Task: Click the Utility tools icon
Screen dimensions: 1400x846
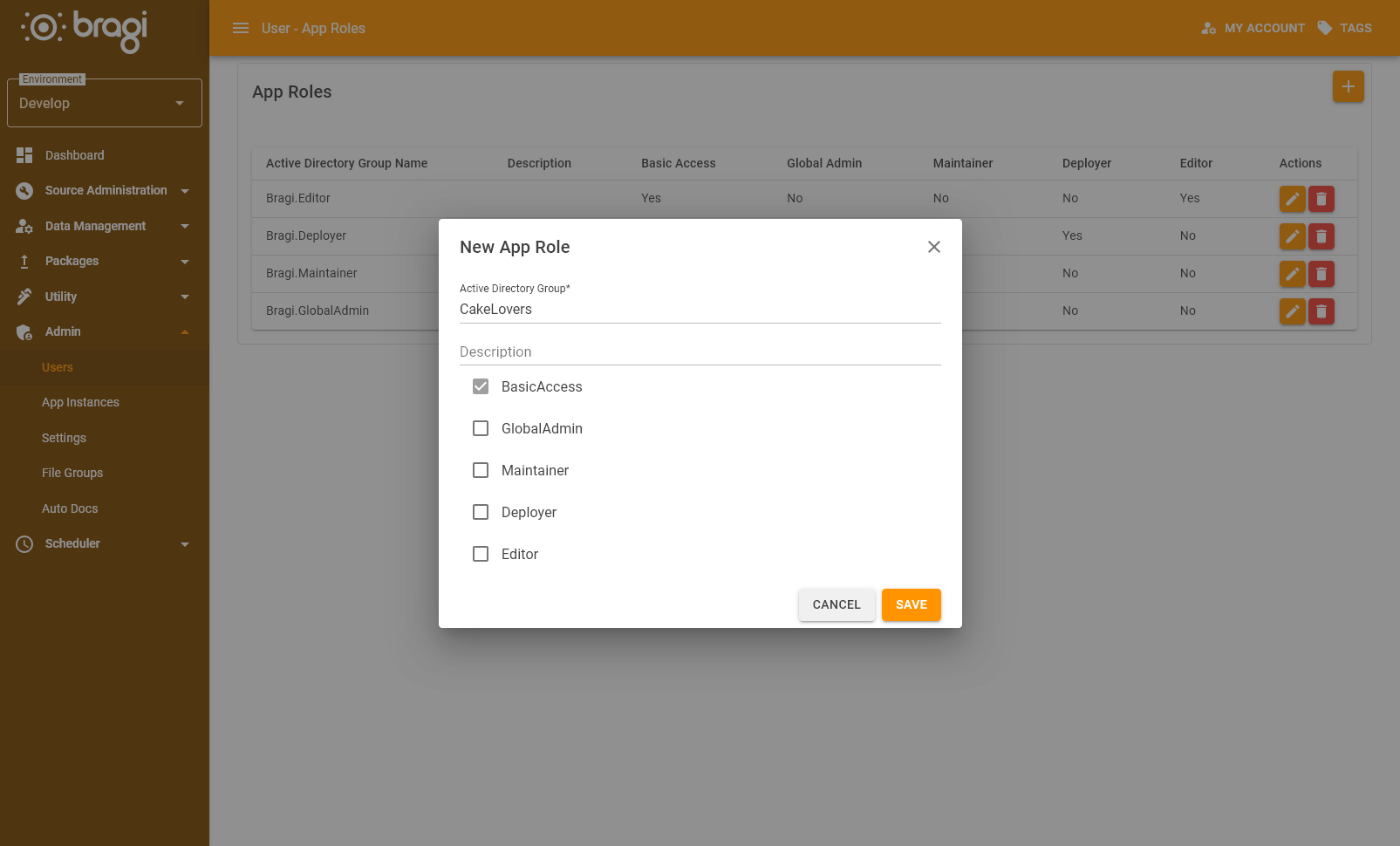Action: point(24,297)
